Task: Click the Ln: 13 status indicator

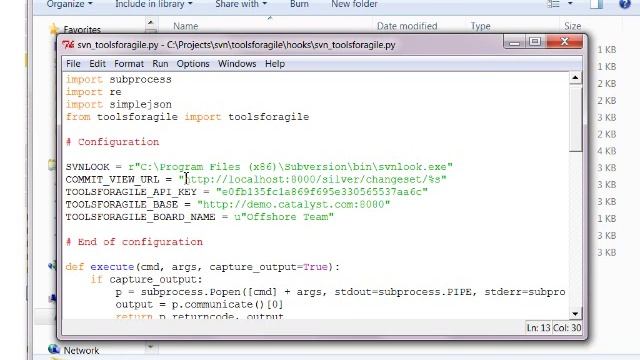Action: [x=538, y=328]
